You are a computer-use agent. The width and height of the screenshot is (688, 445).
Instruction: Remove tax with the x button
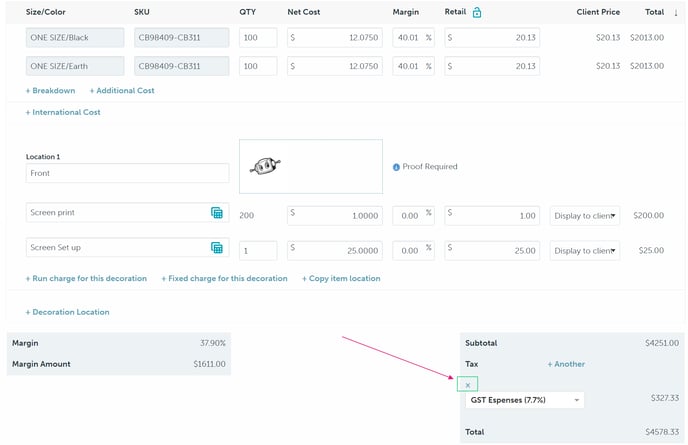468,385
